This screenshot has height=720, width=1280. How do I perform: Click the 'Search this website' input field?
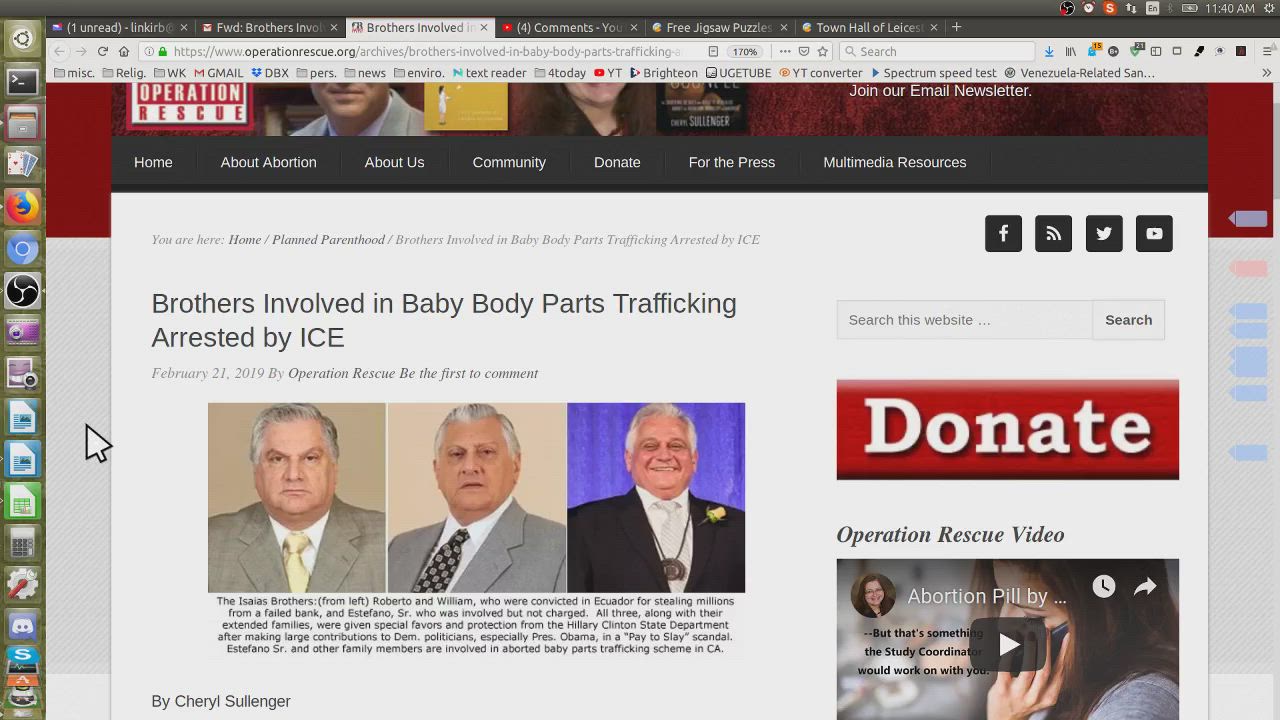[x=964, y=320]
